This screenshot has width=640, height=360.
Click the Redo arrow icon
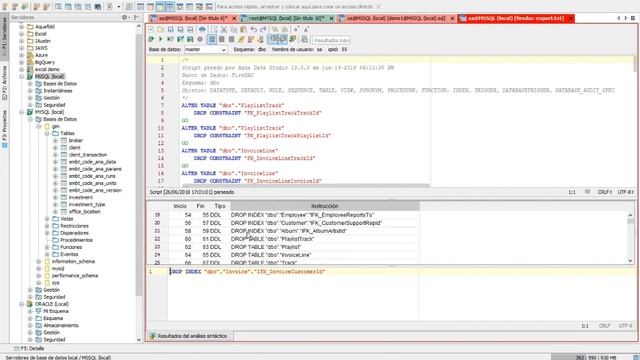pyautogui.click(x=263, y=29)
